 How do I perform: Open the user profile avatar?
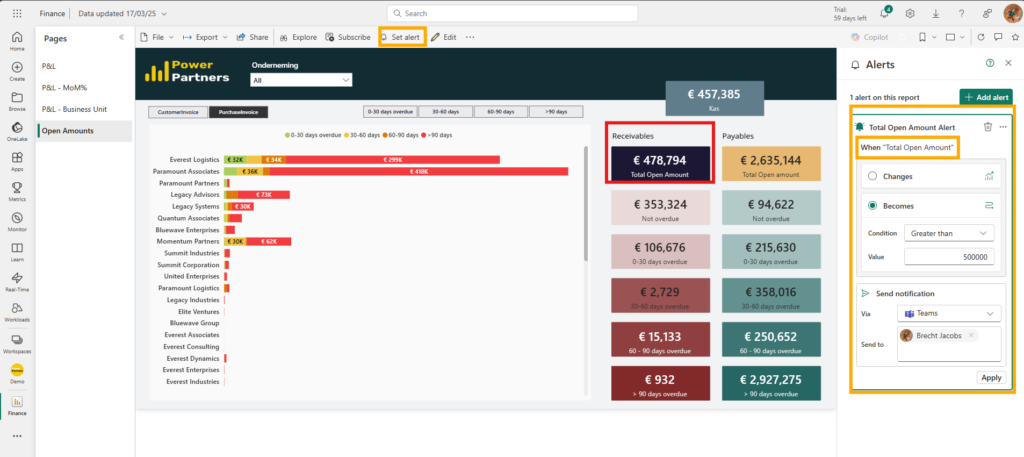coord(1011,13)
